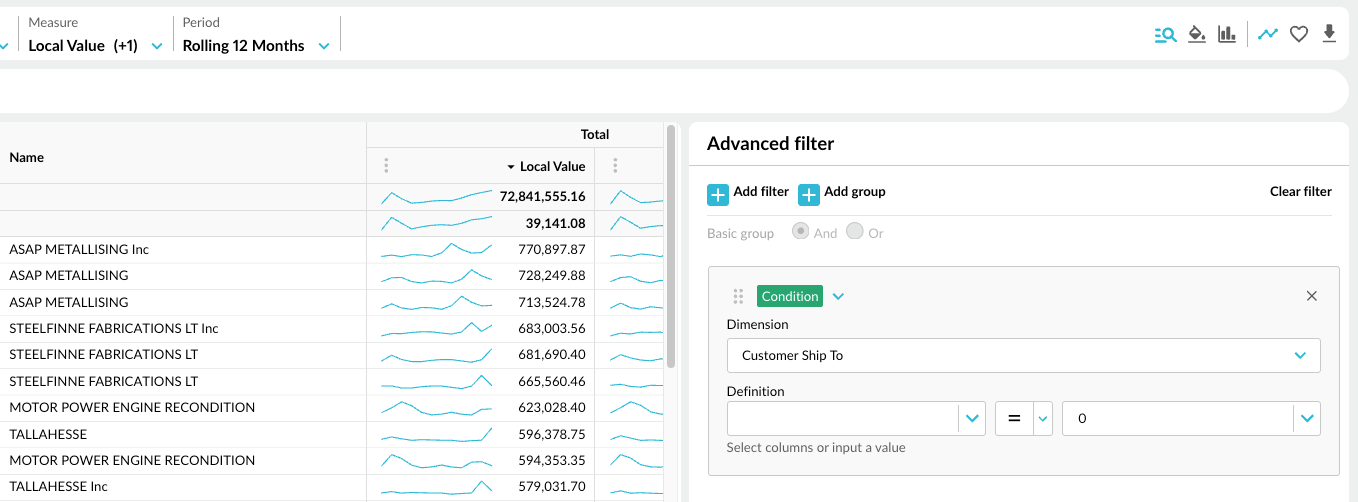Open the advanced filter search icon
Screen dimensions: 1358x502
[1165, 34]
